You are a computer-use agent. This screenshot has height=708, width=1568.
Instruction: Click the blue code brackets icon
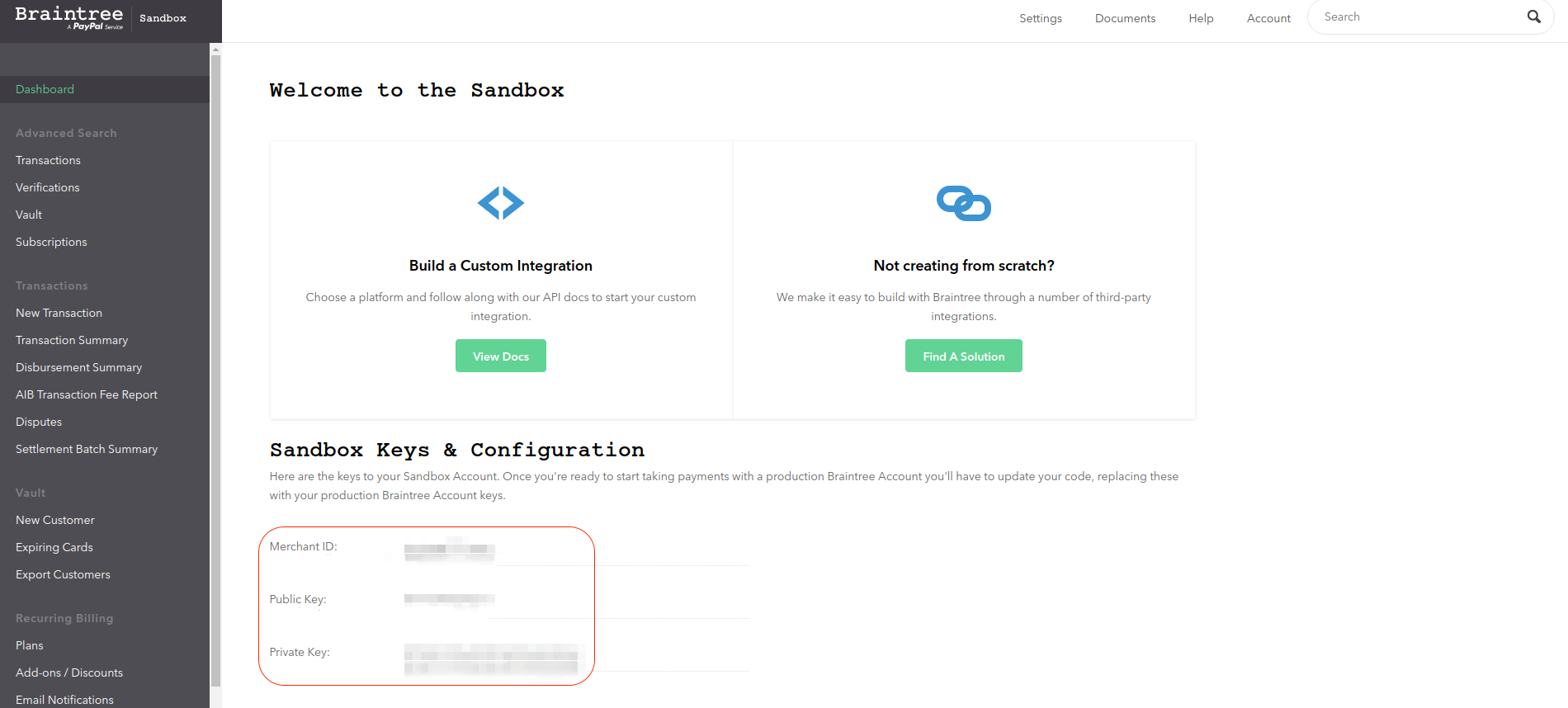[501, 203]
